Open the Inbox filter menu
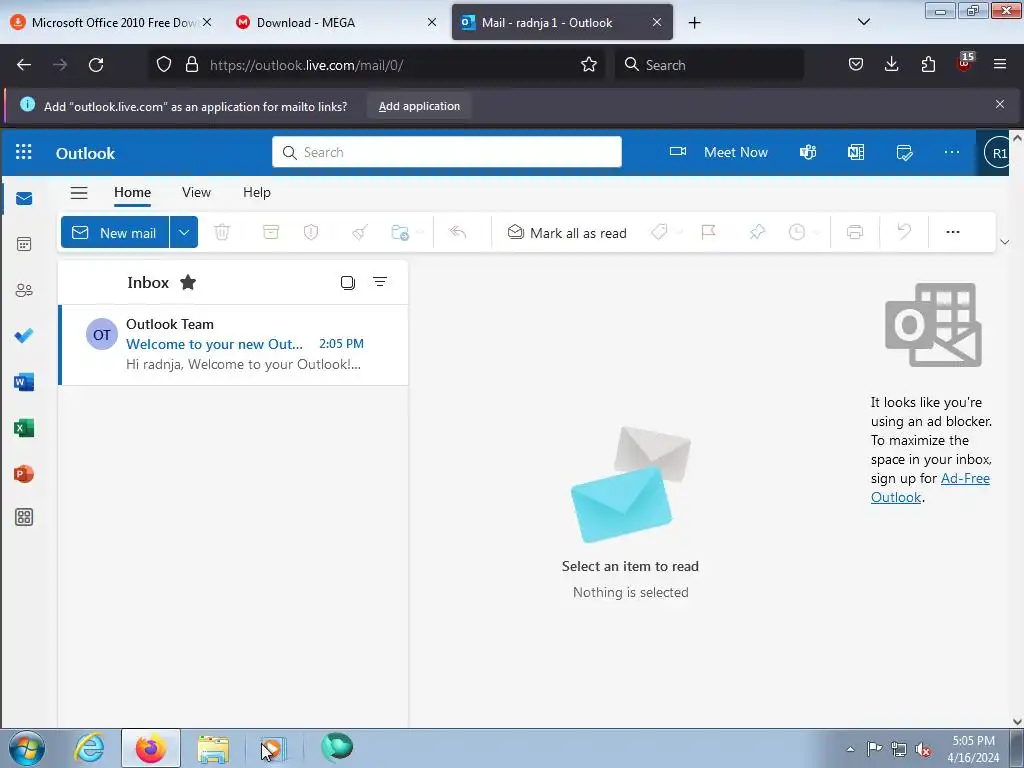The image size is (1024, 768). coord(380,282)
